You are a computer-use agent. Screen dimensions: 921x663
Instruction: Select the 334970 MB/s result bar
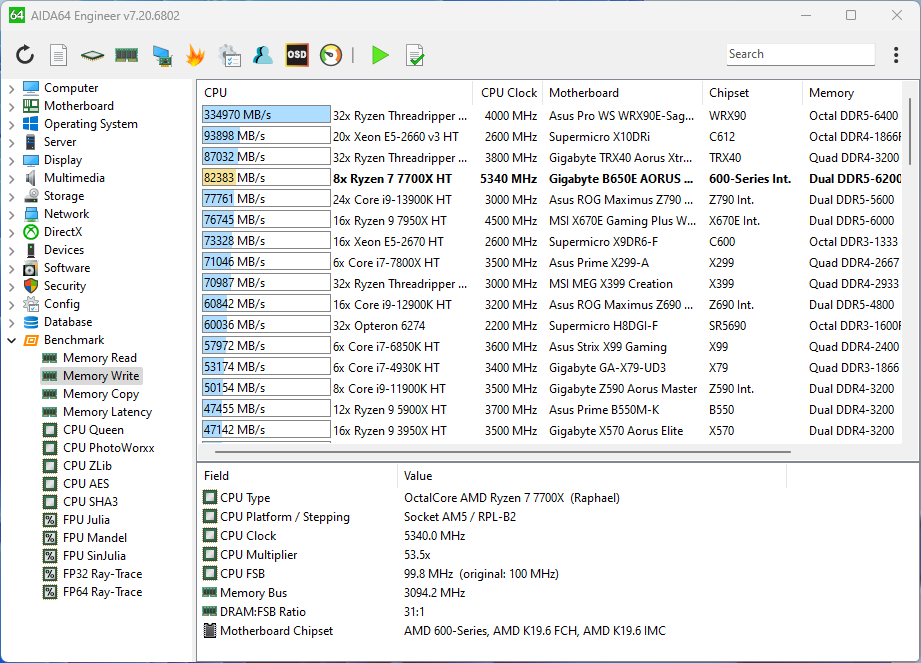tap(266, 115)
